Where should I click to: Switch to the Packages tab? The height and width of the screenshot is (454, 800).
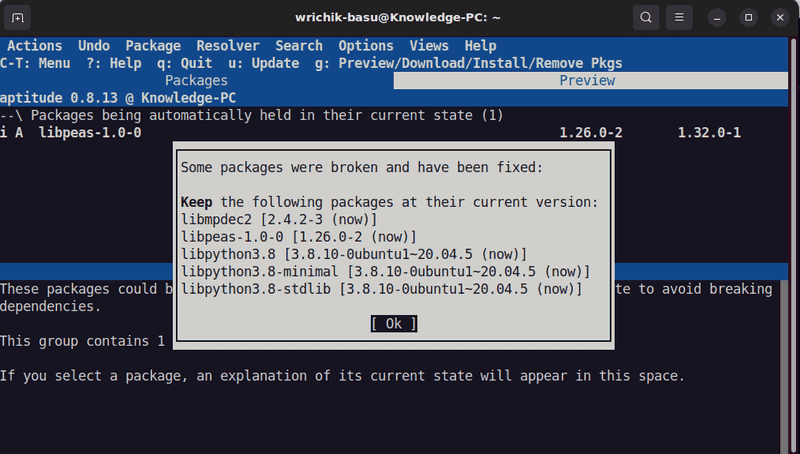pyautogui.click(x=196, y=81)
